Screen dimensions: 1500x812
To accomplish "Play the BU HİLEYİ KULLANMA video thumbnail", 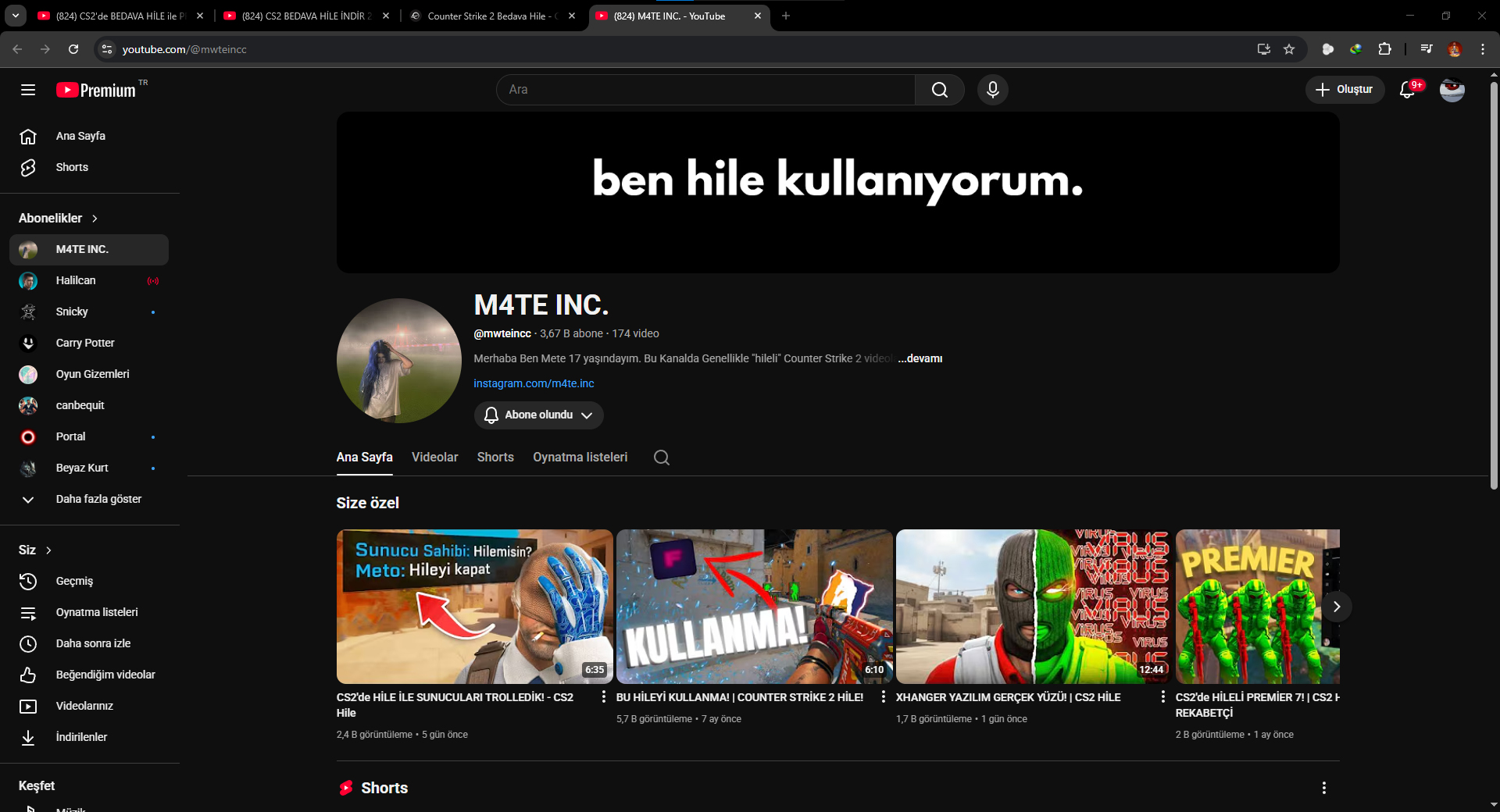I will (755, 607).
